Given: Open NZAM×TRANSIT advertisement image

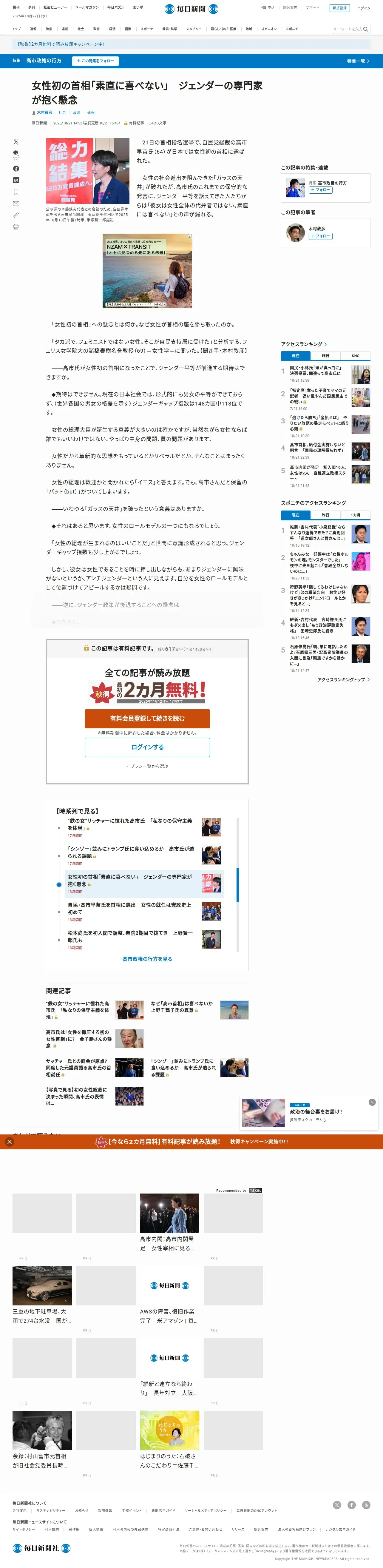Looking at the screenshot, I should pyautogui.click(x=147, y=271).
